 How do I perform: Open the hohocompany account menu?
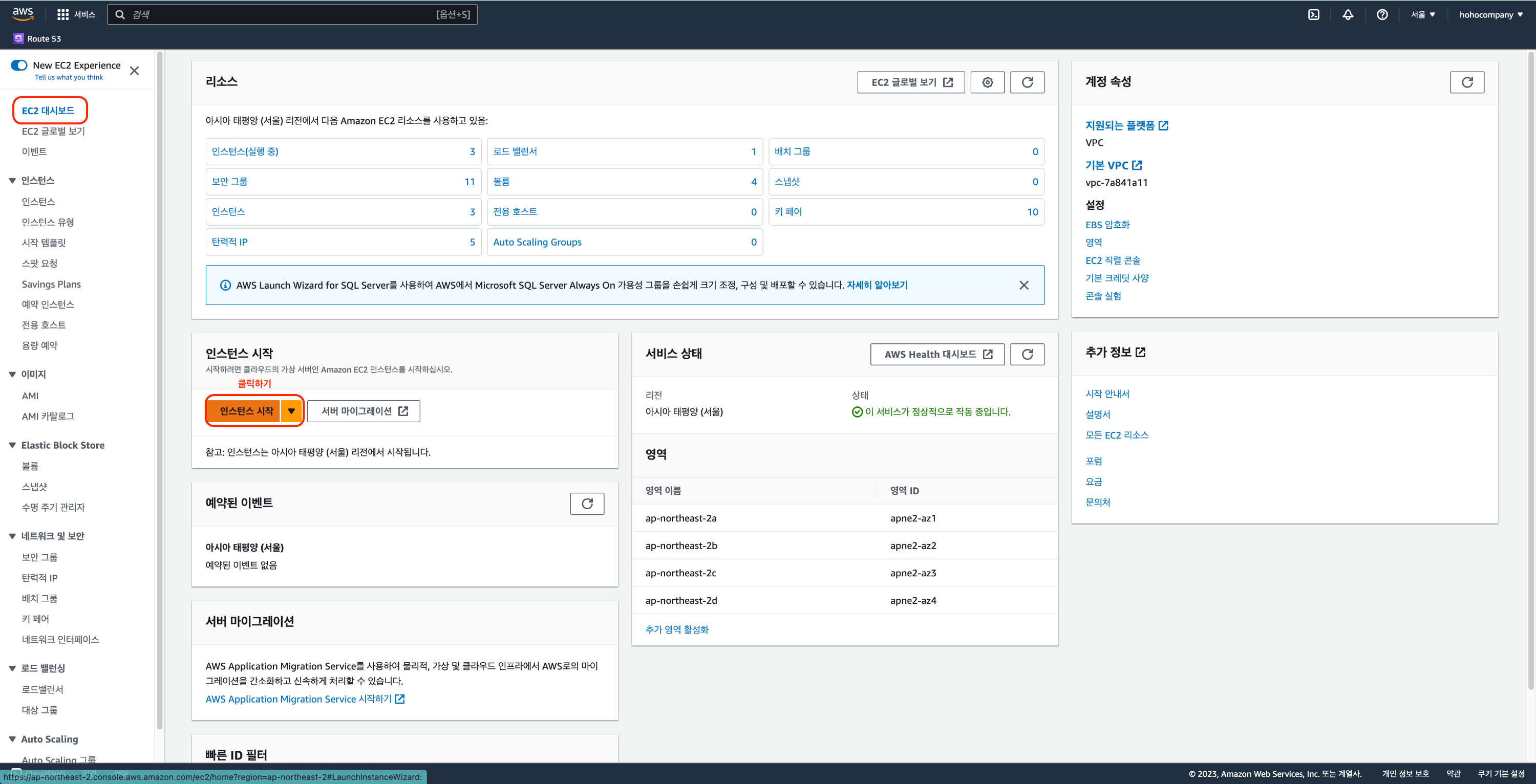(1490, 15)
